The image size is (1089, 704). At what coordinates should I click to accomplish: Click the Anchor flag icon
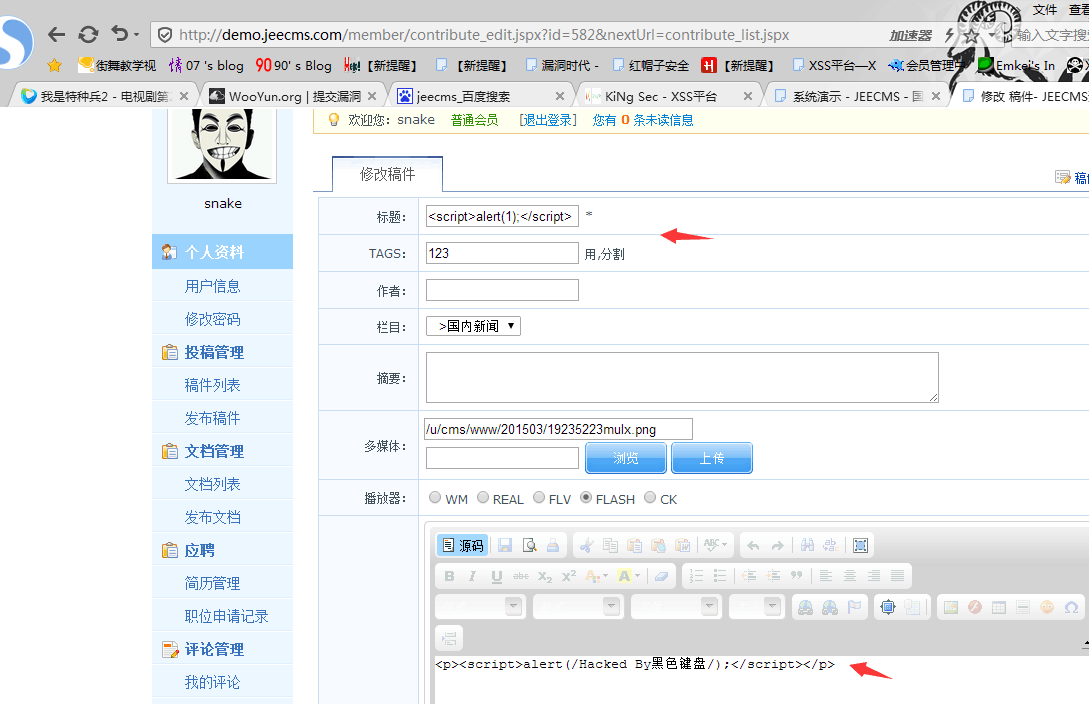(x=854, y=607)
